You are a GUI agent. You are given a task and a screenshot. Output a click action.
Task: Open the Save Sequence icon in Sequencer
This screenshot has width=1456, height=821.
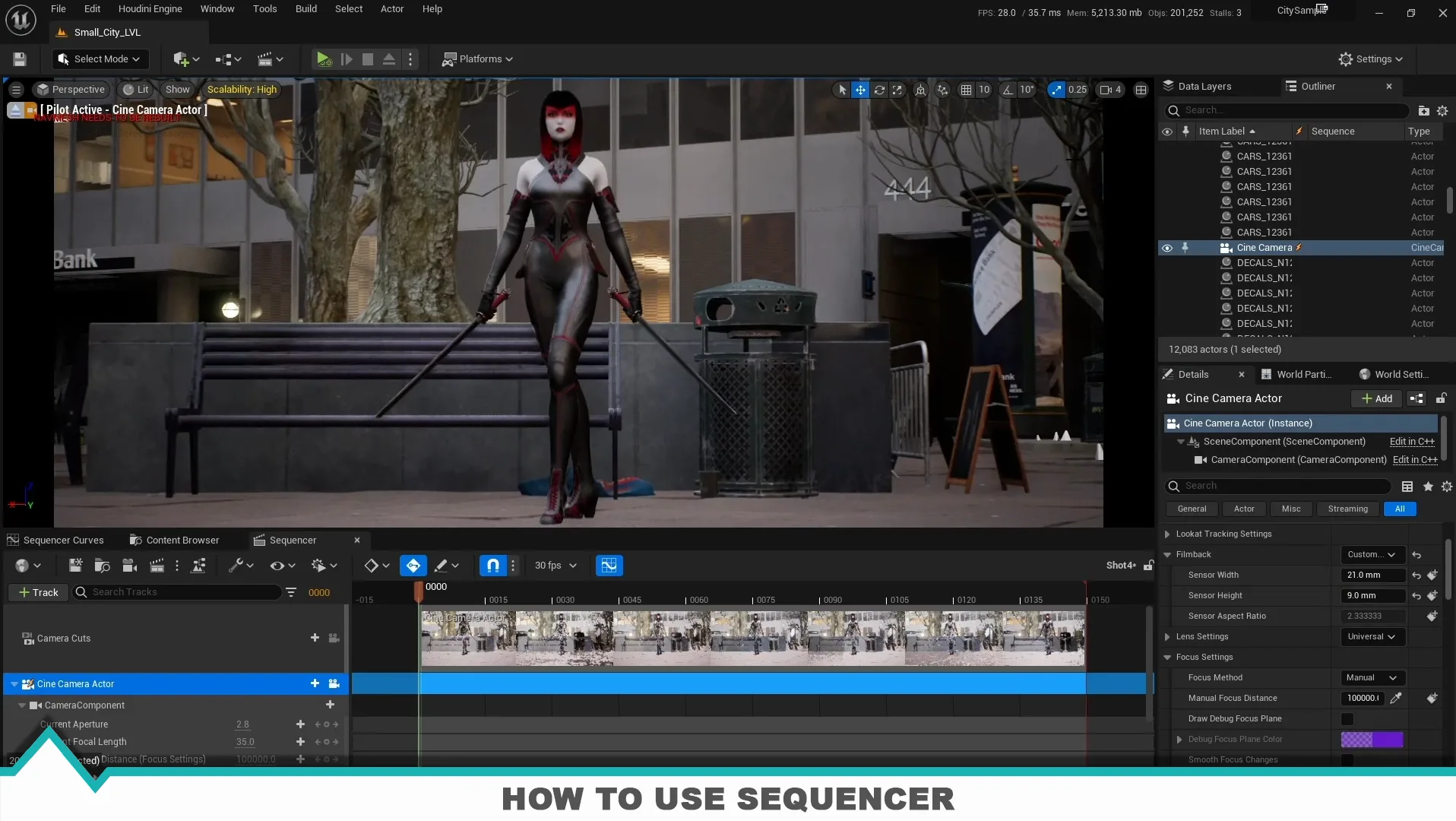(74, 566)
